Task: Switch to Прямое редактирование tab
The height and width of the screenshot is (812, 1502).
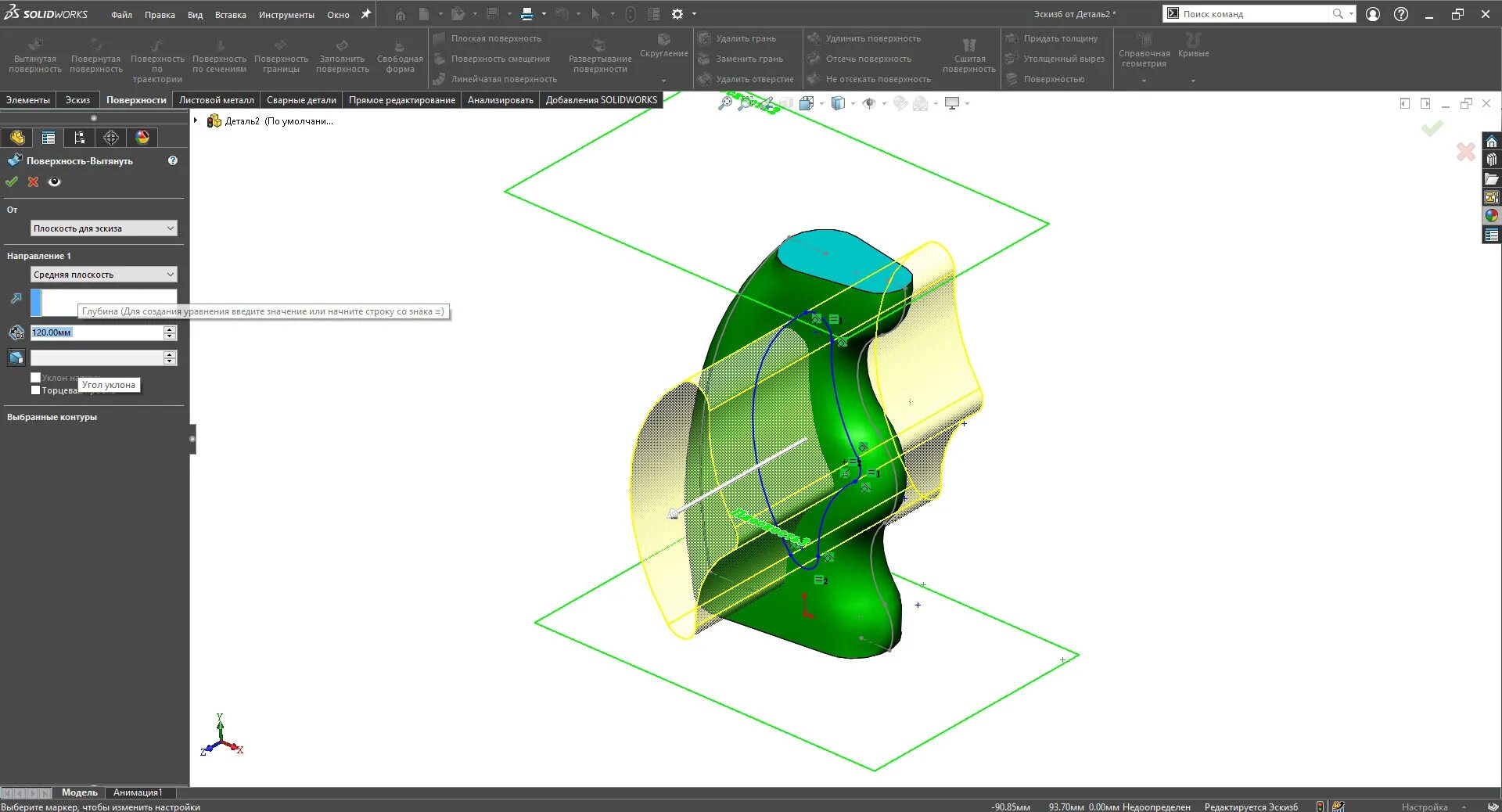Action: click(402, 100)
